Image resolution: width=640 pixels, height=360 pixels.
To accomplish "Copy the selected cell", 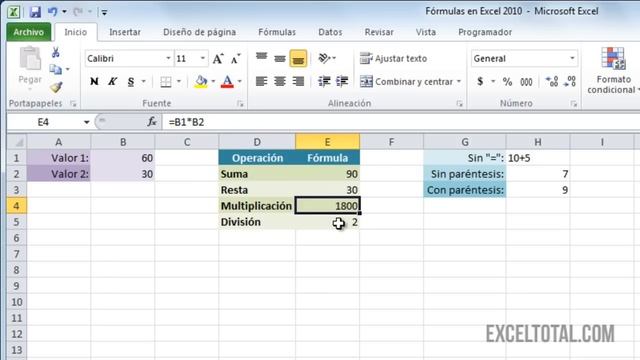I will coord(56,69).
